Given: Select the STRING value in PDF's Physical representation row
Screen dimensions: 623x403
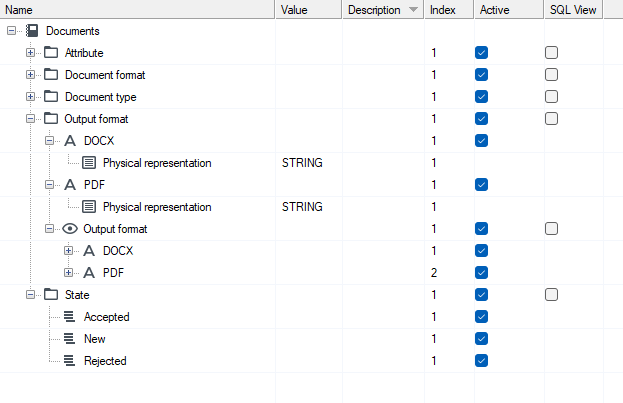Looking at the screenshot, I should point(302,207).
